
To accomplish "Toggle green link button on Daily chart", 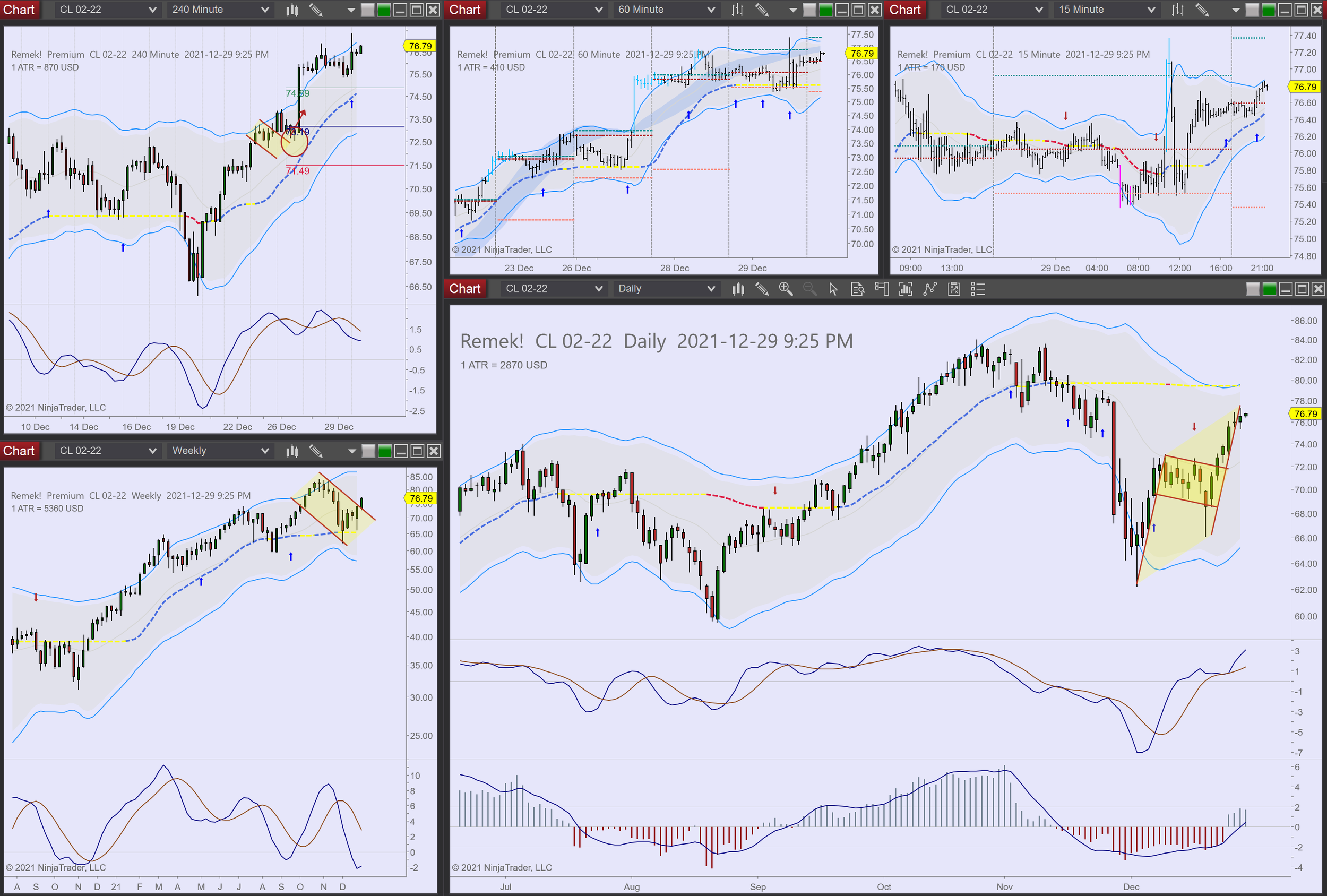I will point(1269,289).
